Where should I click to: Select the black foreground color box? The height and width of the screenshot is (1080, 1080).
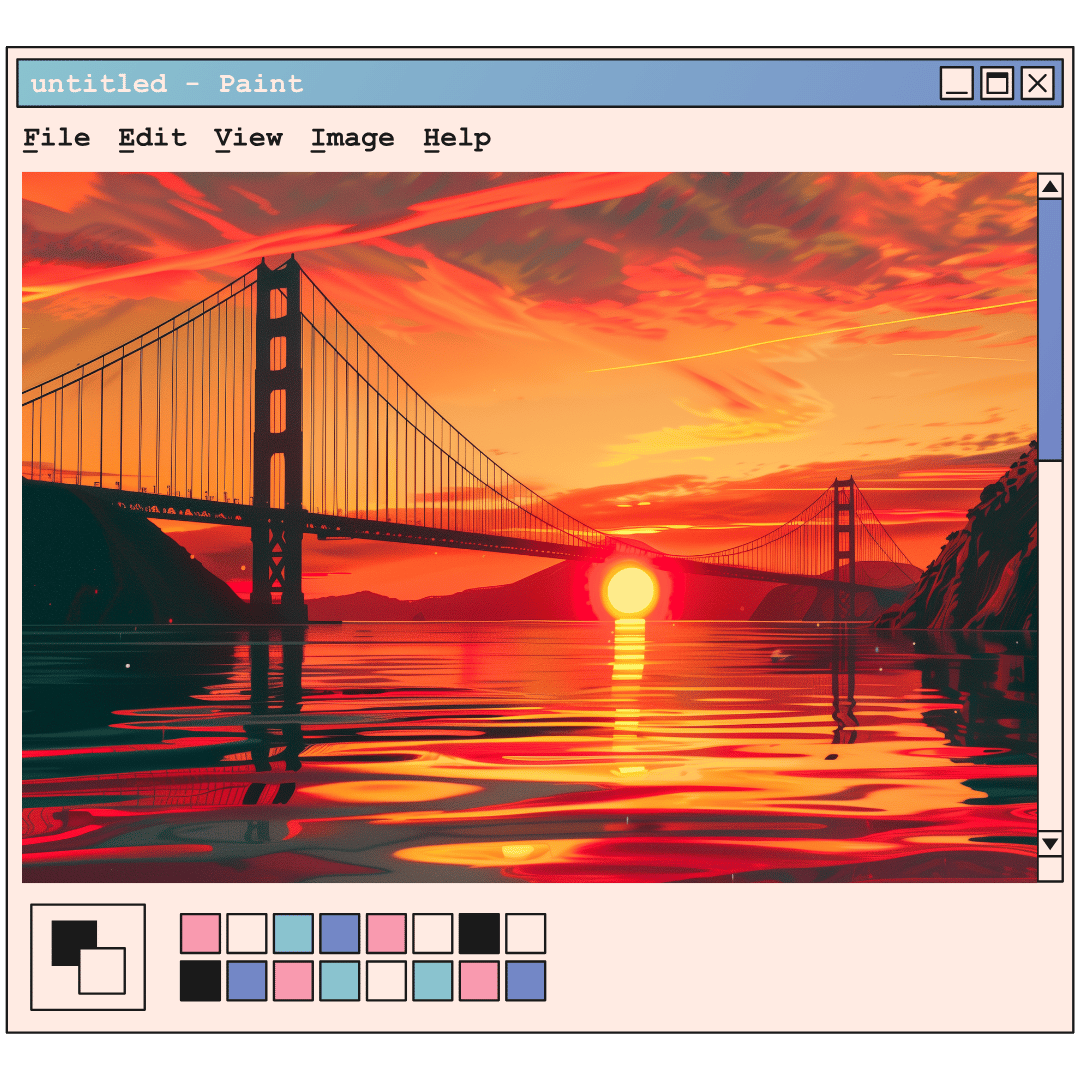(70, 938)
